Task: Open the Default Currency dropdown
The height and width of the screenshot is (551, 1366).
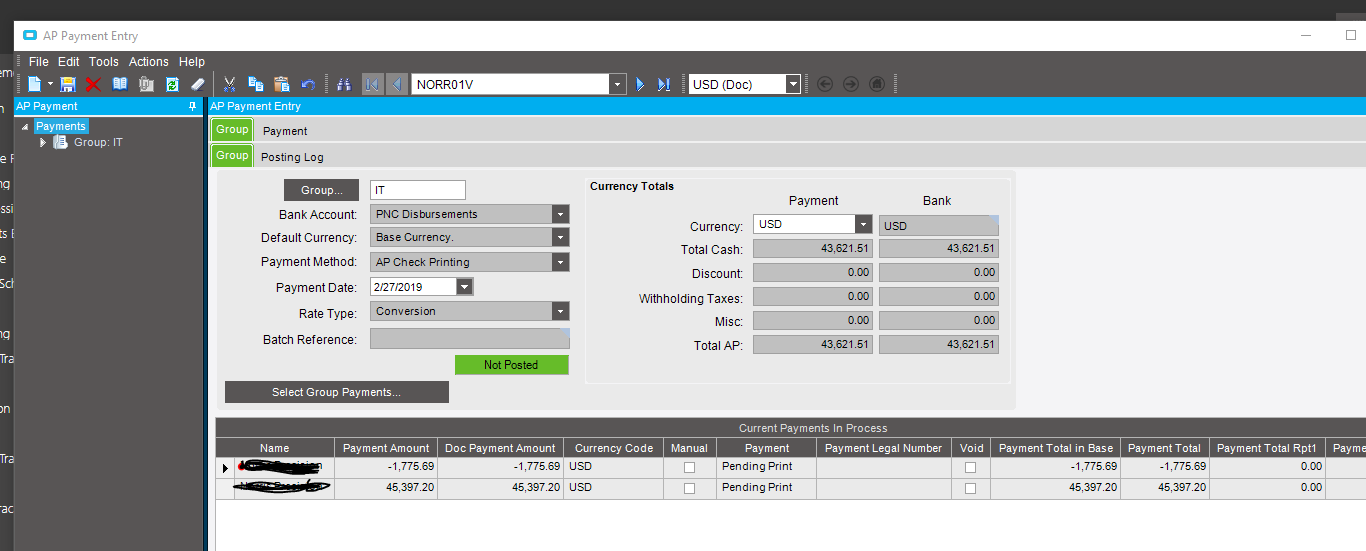Action: [x=560, y=237]
